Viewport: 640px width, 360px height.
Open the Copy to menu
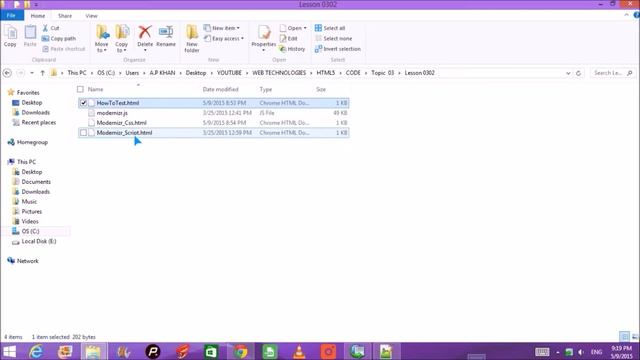pos(122,39)
